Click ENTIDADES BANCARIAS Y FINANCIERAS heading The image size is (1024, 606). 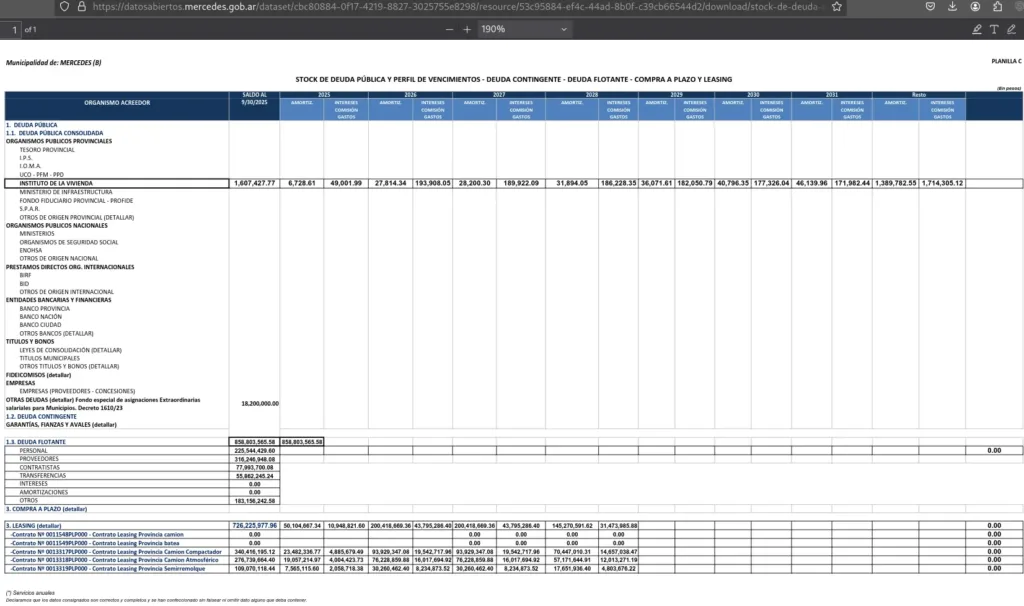59,300
